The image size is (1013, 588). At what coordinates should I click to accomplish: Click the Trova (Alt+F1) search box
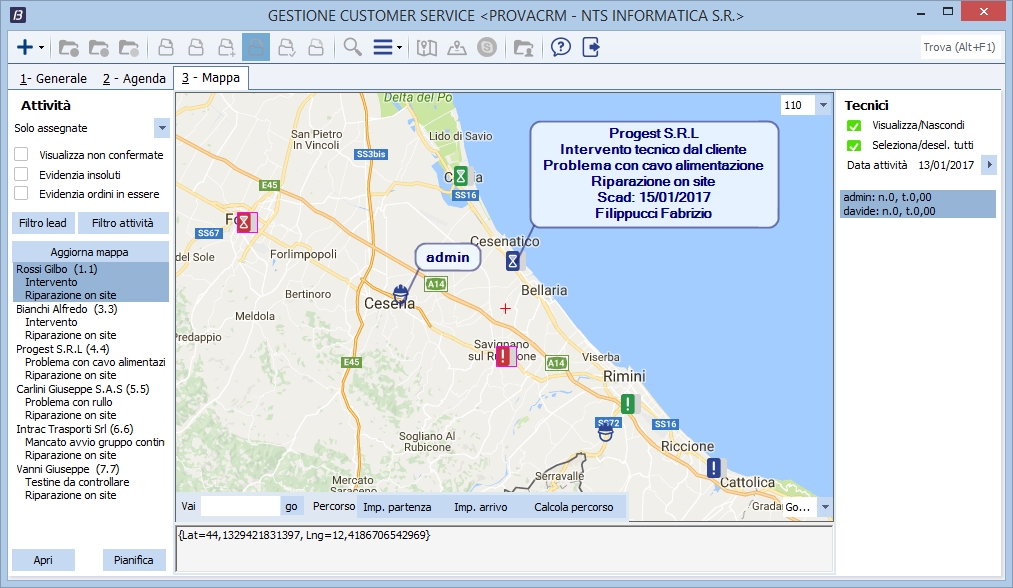tap(959, 47)
